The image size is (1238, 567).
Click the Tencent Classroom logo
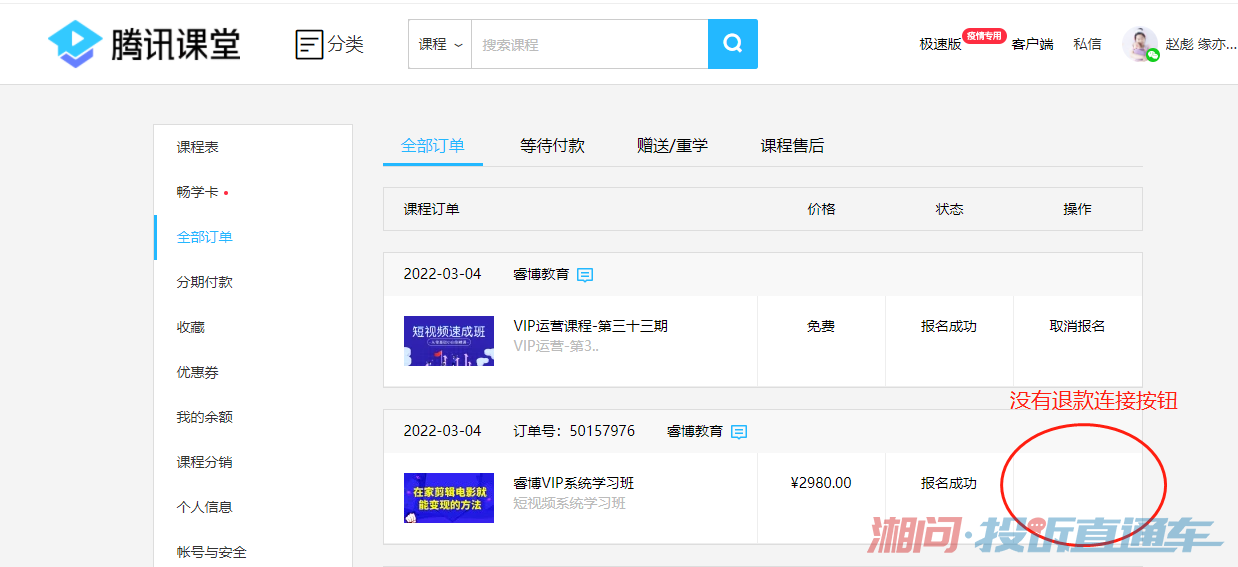pyautogui.click(x=144, y=44)
